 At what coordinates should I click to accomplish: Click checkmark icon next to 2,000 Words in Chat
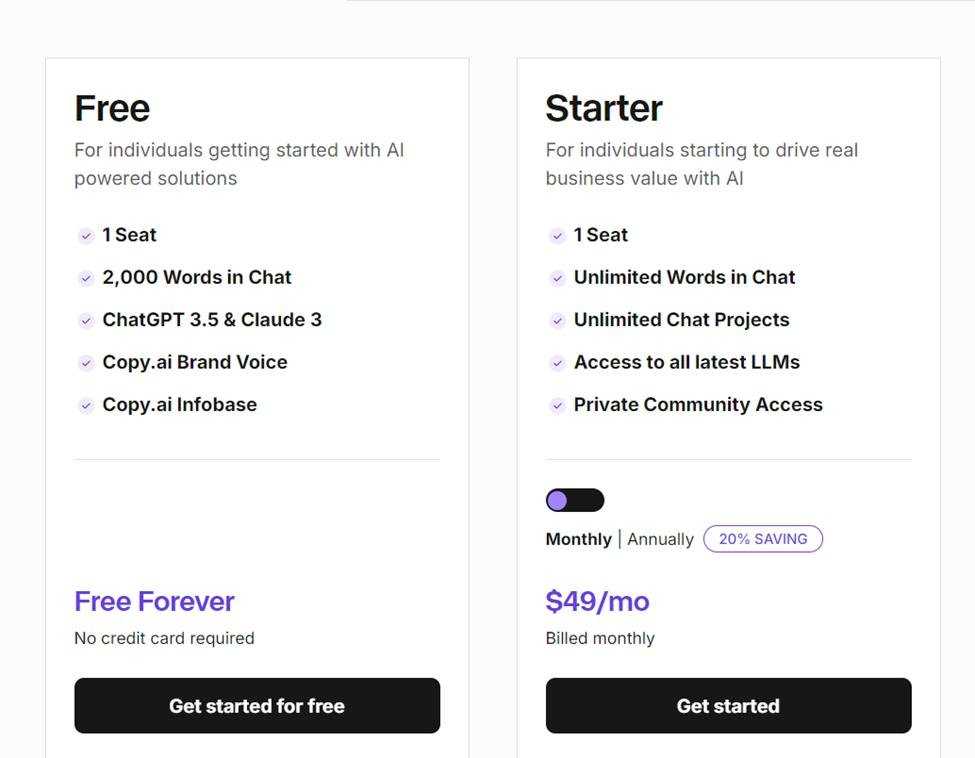pyautogui.click(x=87, y=278)
